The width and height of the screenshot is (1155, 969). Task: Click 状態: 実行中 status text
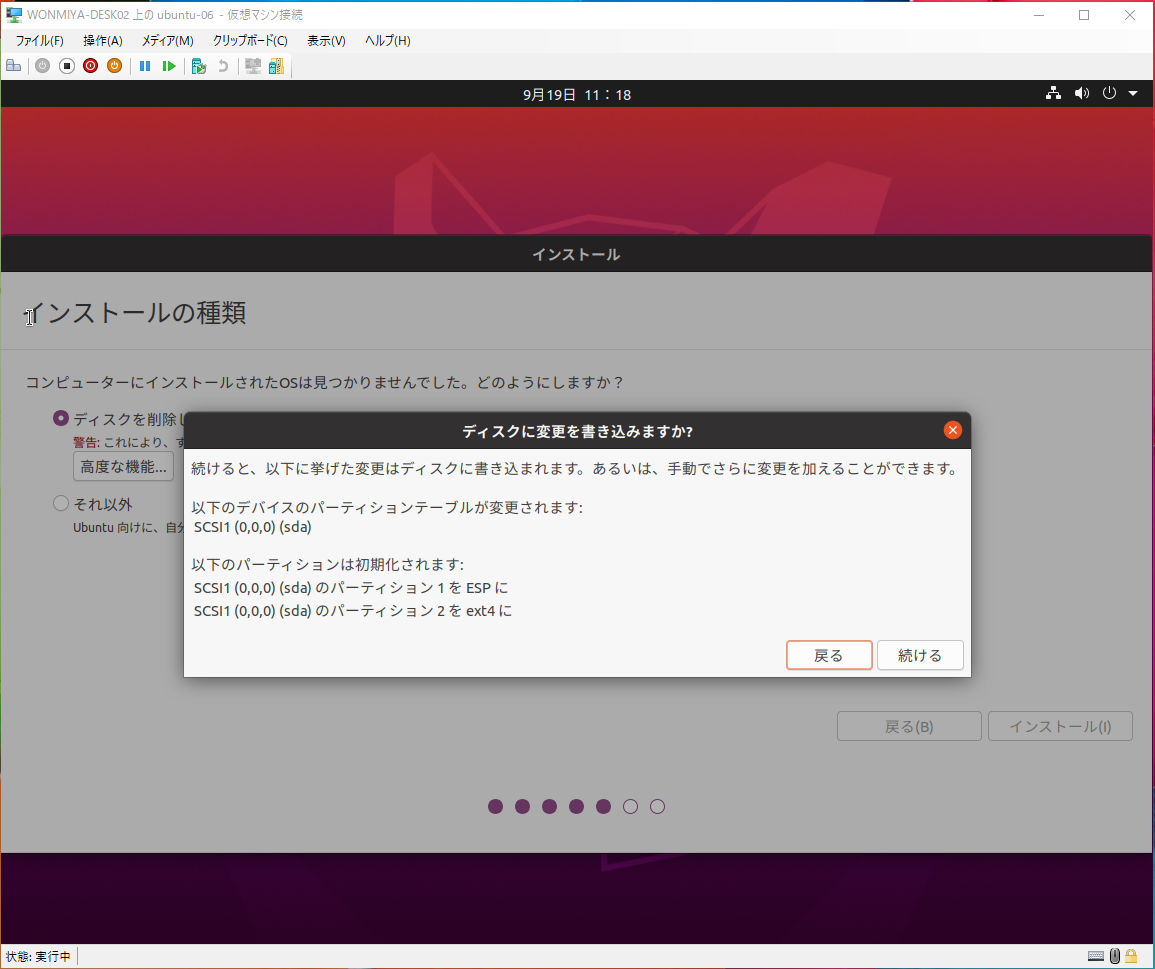pos(38,956)
